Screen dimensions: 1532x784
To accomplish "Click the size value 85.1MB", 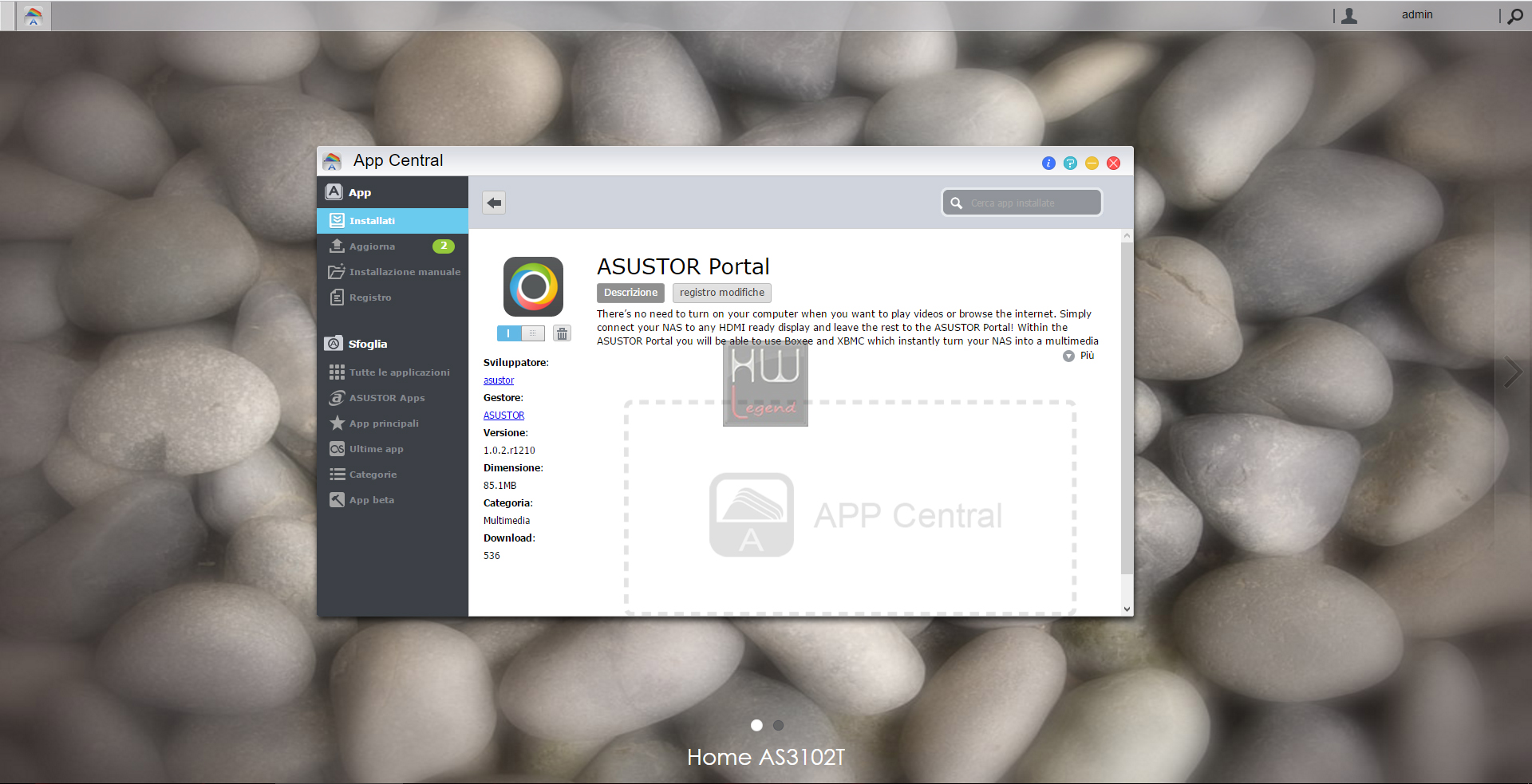I will [499, 486].
